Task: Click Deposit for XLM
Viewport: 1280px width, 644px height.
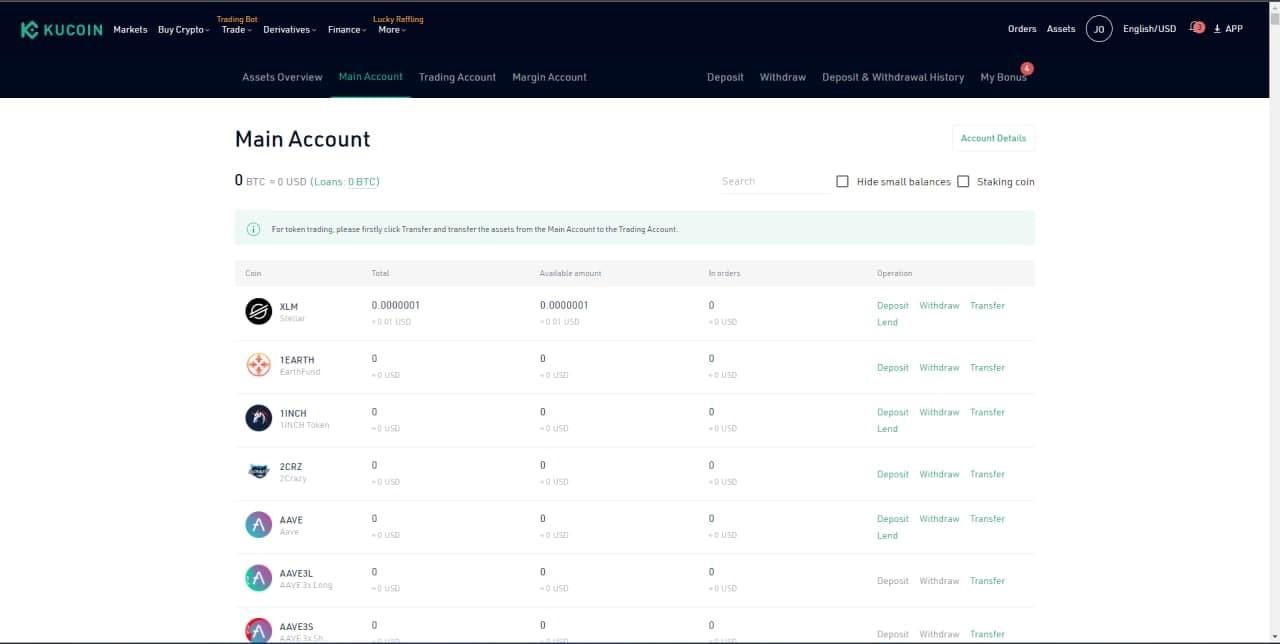Action: click(892, 306)
